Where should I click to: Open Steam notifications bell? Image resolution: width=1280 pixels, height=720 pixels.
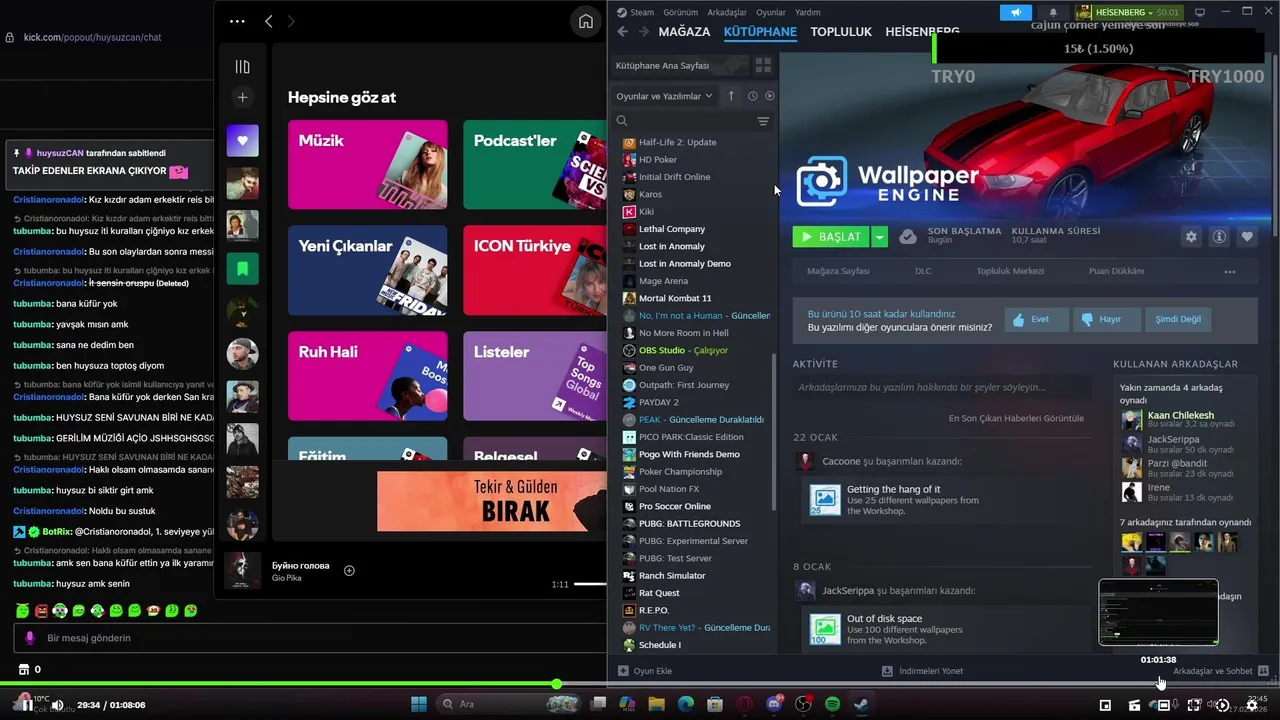click(x=1053, y=12)
